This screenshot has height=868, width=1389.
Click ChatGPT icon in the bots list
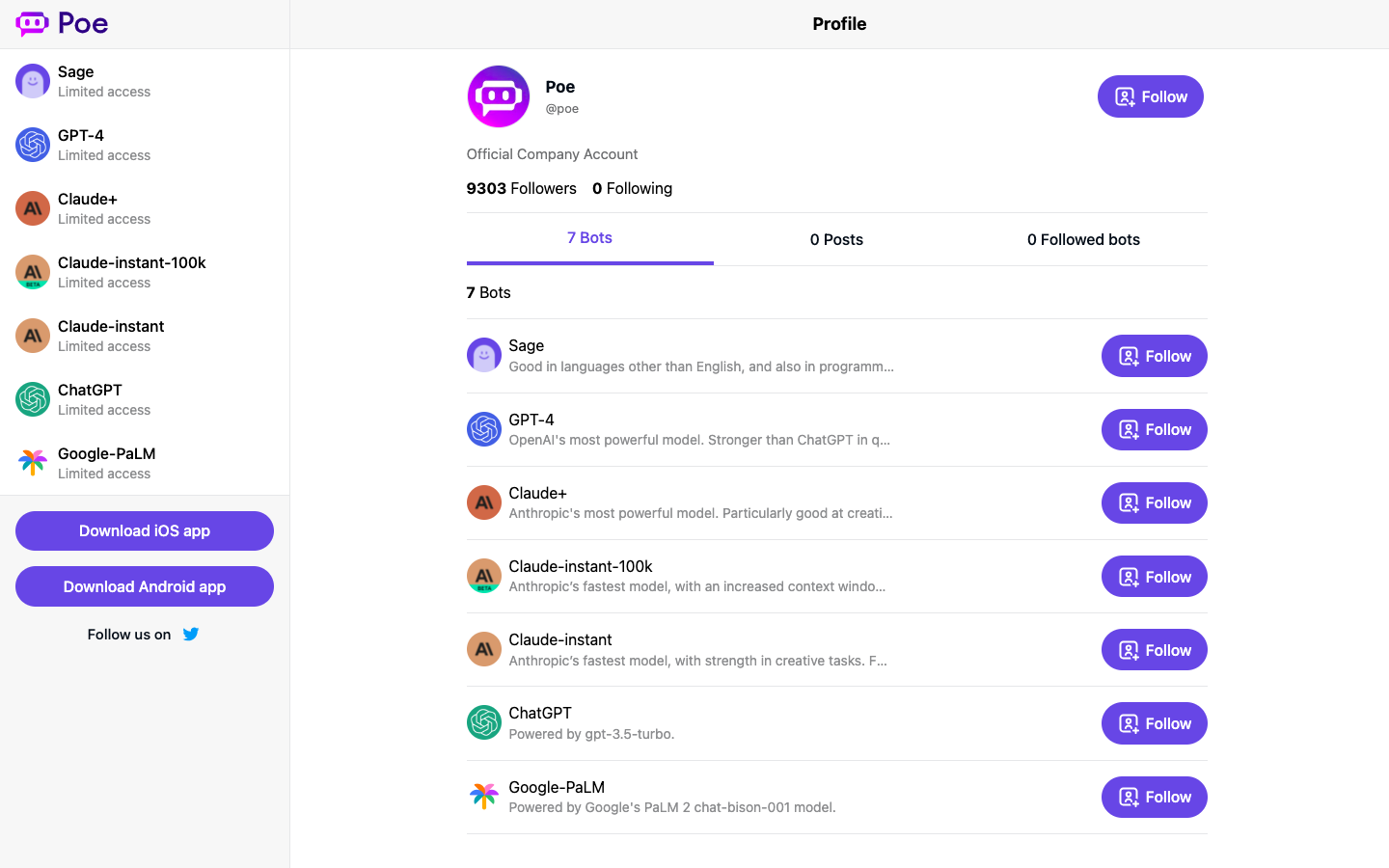click(484, 722)
